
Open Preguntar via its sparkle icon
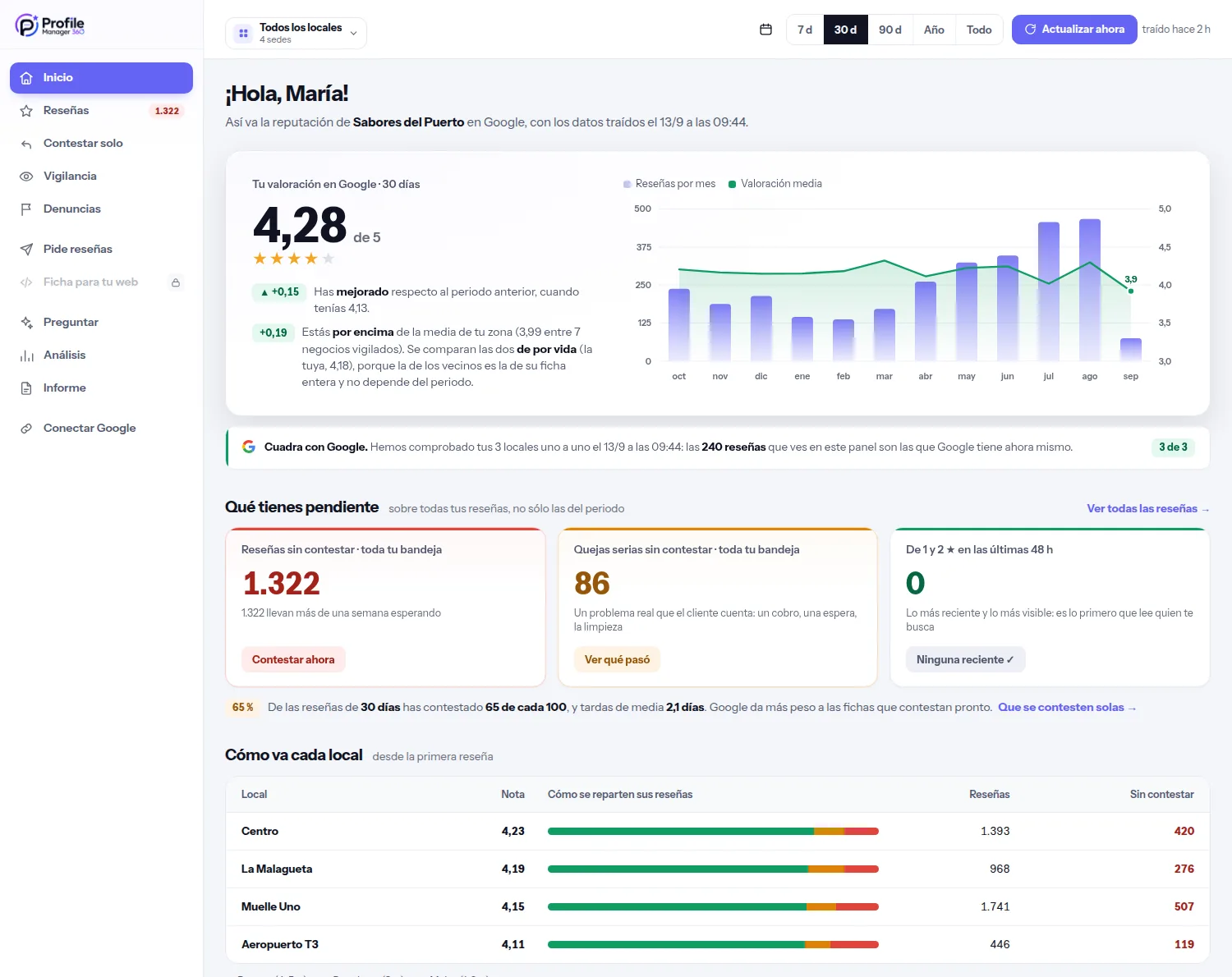(x=26, y=323)
